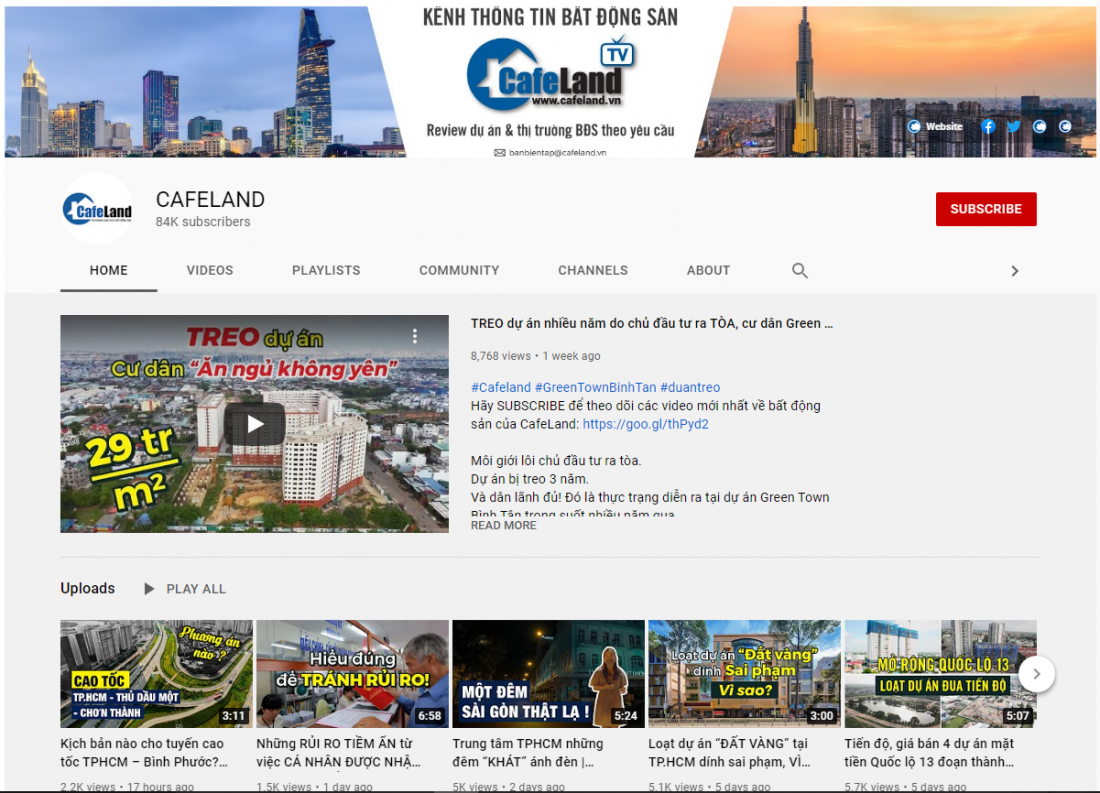Switch to the ABOUT tab
Screen dimensions: 1100x793
click(709, 270)
